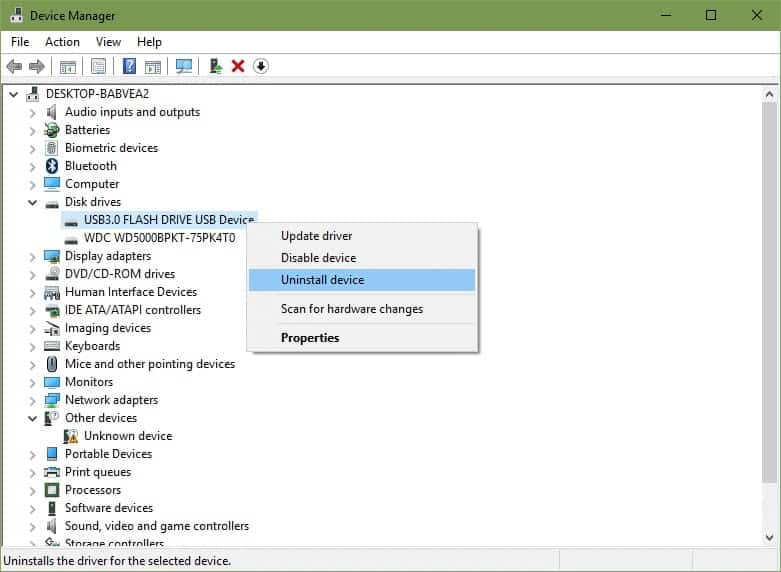Click the vertical scrollbar thumb
The image size is (781, 572).
769,292
